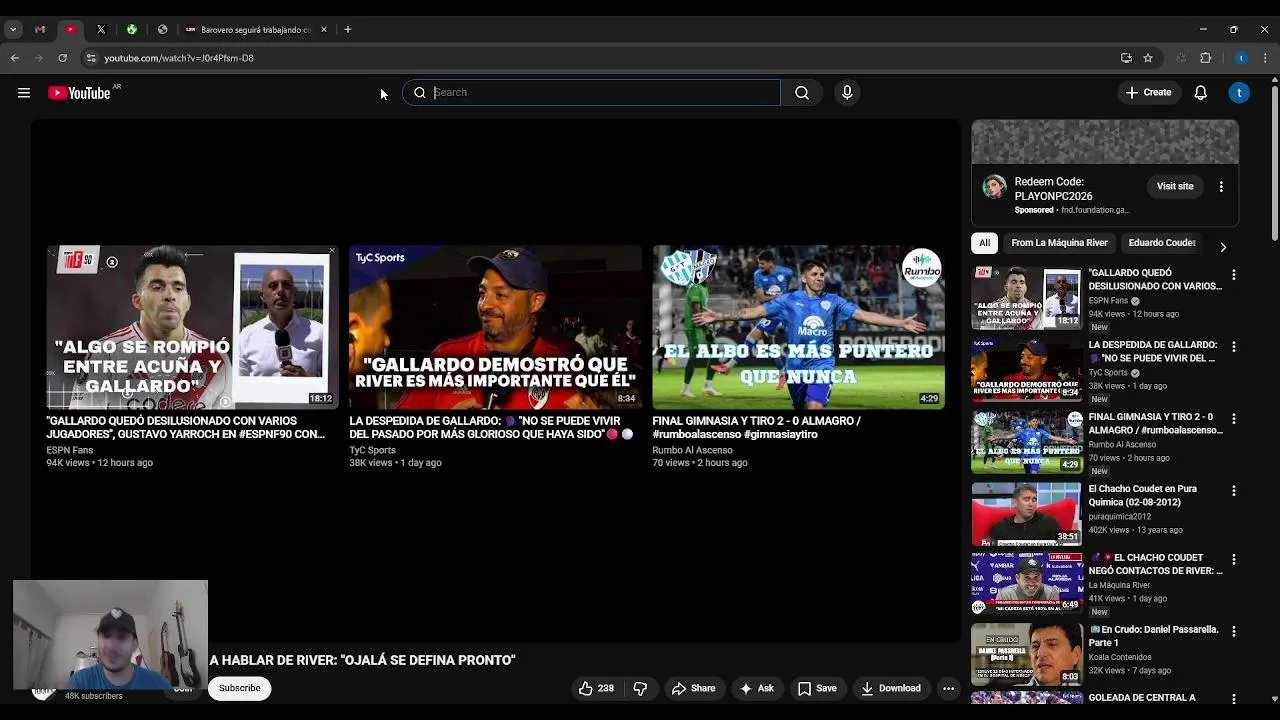Open menu for TyC Sports sidebar video
The image size is (1280, 720).
1233,347
